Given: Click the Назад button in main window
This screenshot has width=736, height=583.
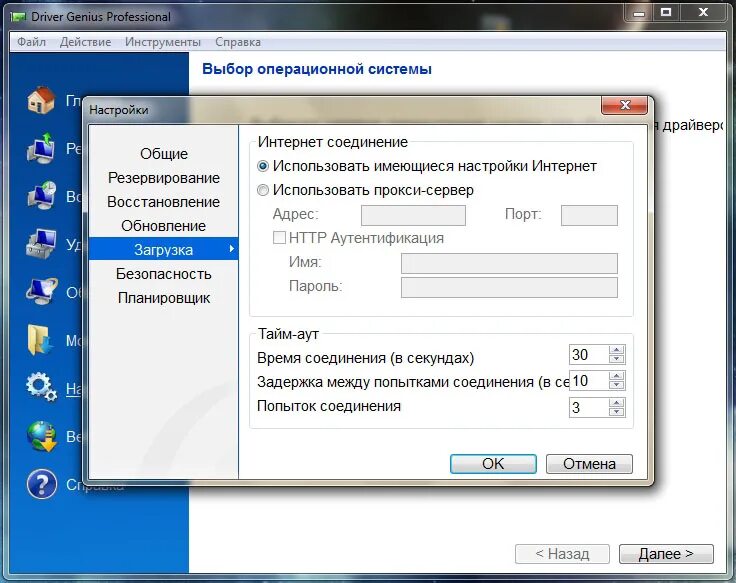Looking at the screenshot, I should pyautogui.click(x=562, y=554).
